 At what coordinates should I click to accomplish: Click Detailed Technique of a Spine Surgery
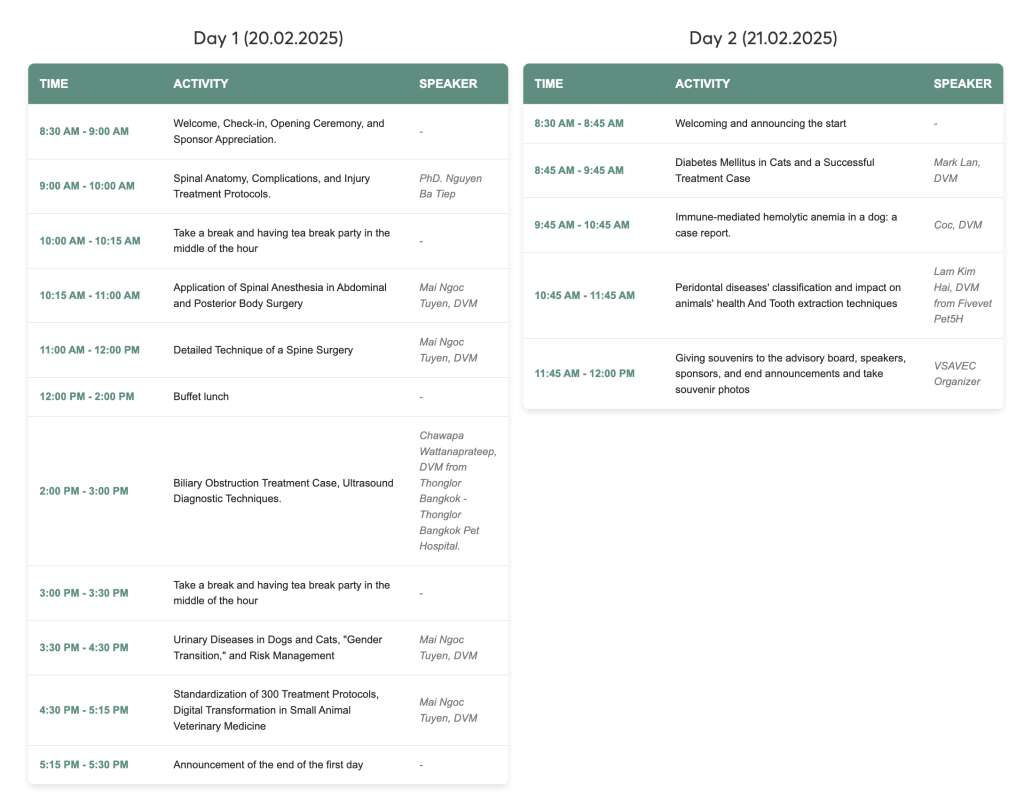click(263, 350)
